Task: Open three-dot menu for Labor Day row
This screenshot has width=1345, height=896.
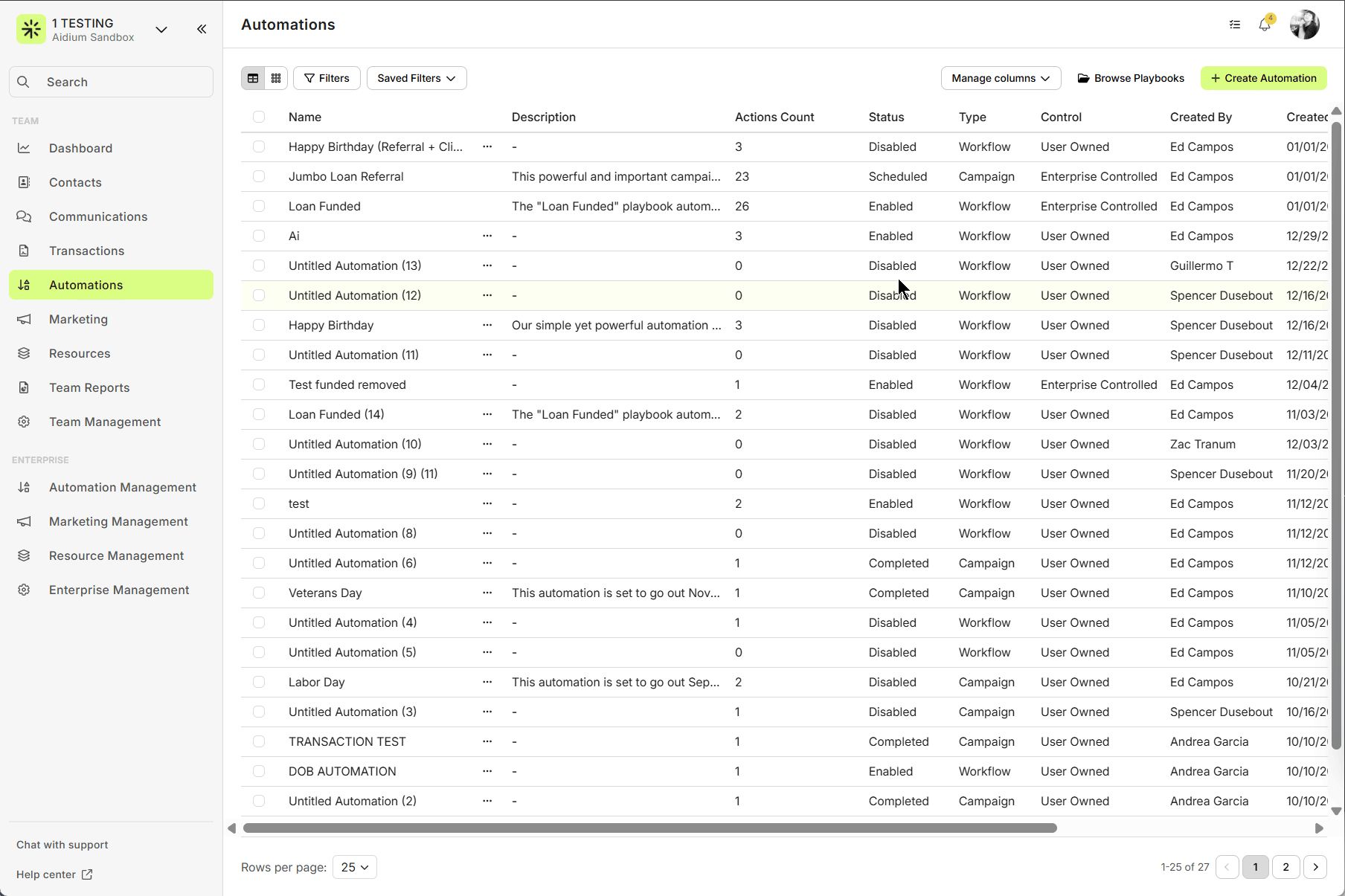Action: [x=487, y=682]
